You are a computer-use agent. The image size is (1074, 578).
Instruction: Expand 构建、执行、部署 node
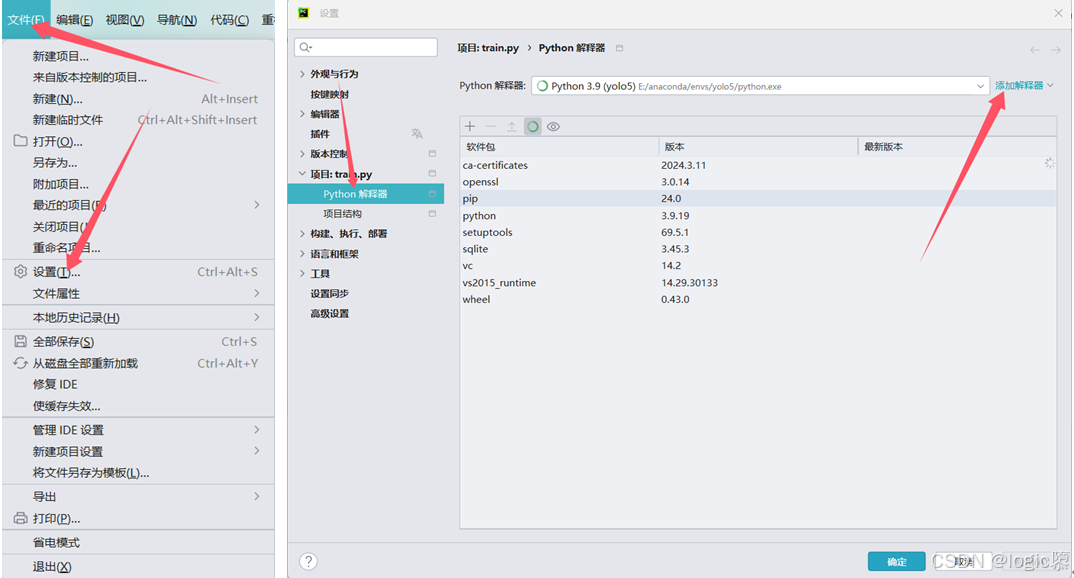(x=302, y=234)
